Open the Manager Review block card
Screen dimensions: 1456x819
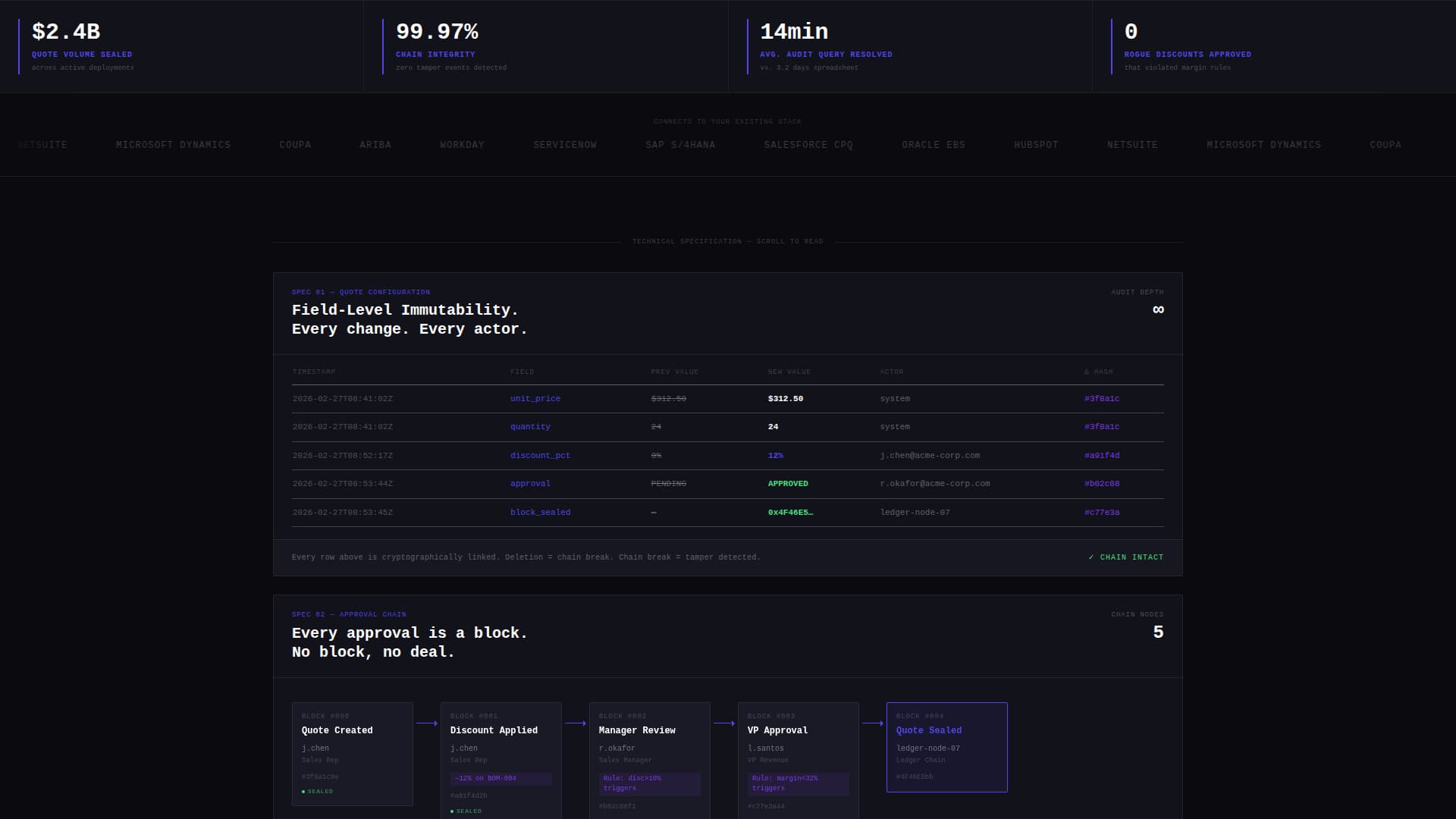[x=650, y=761]
